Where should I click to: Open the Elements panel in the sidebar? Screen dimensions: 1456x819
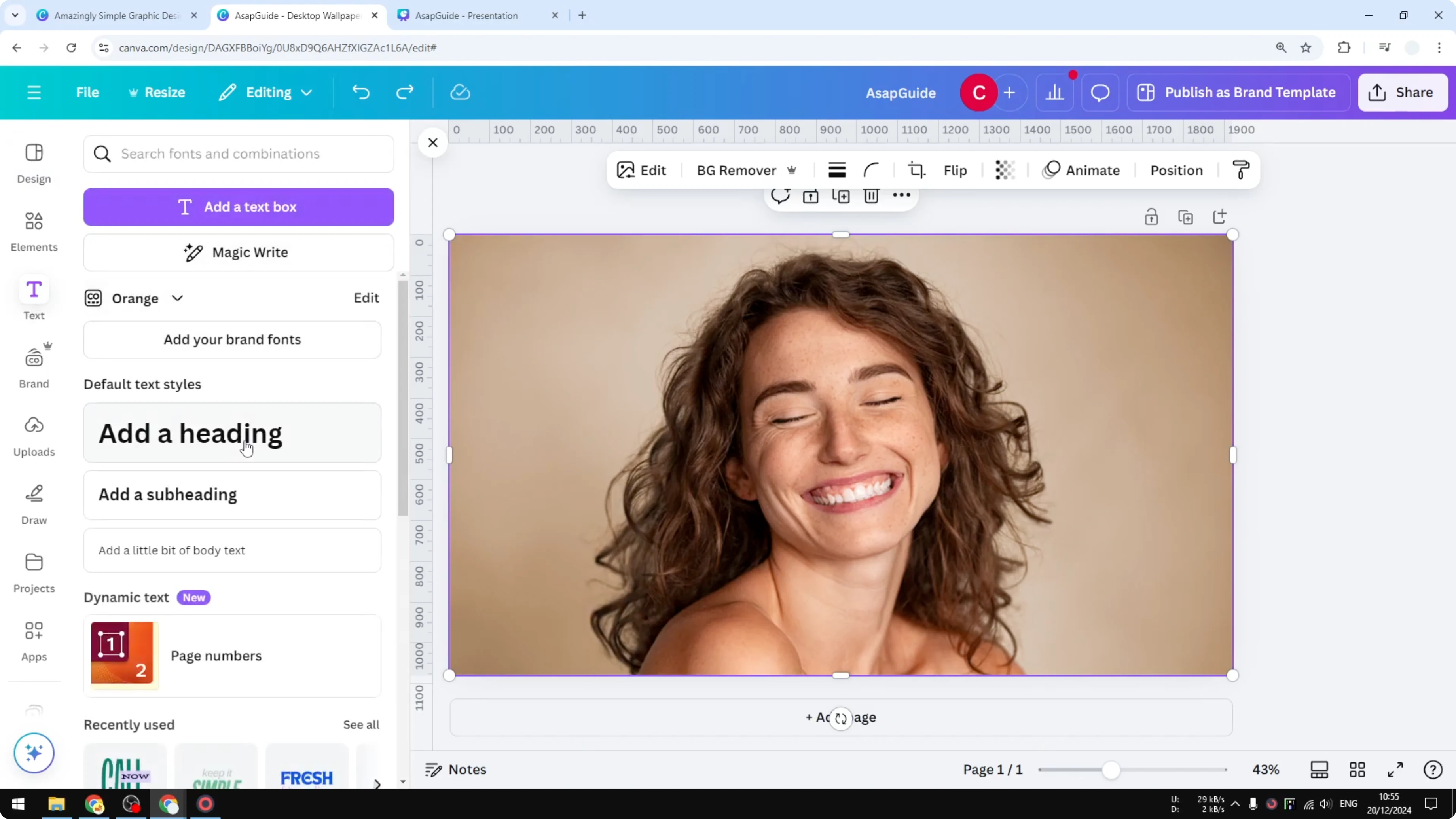(33, 231)
